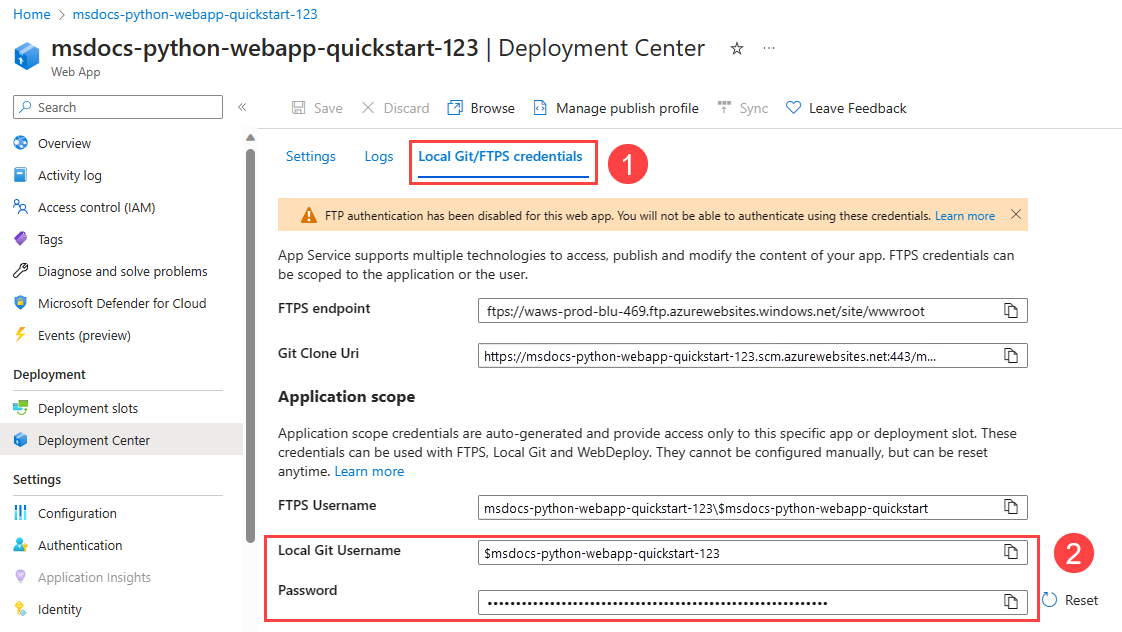Click Leave Feedback heart button
The width and height of the screenshot is (1122, 632).
[846, 108]
